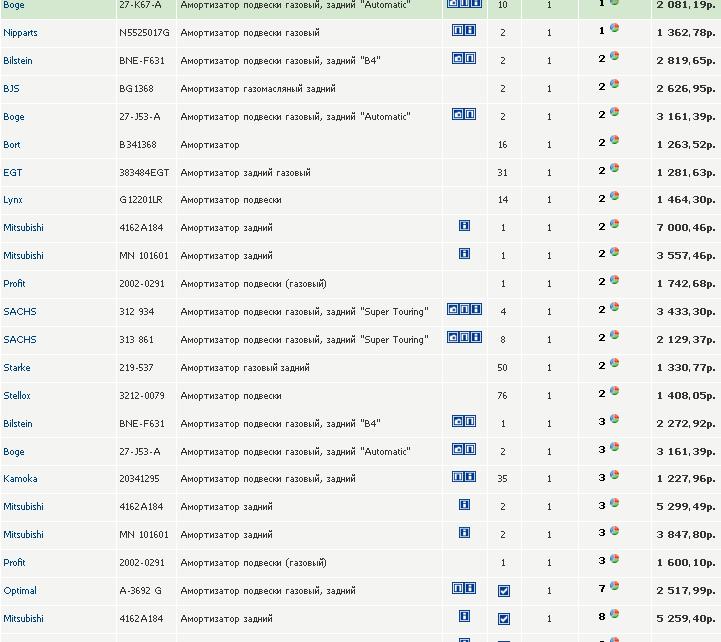Open the info icon for Mitsubishi MN 101601 at 3 847,80р.
Screen dimensions: 721x642
point(464,533)
